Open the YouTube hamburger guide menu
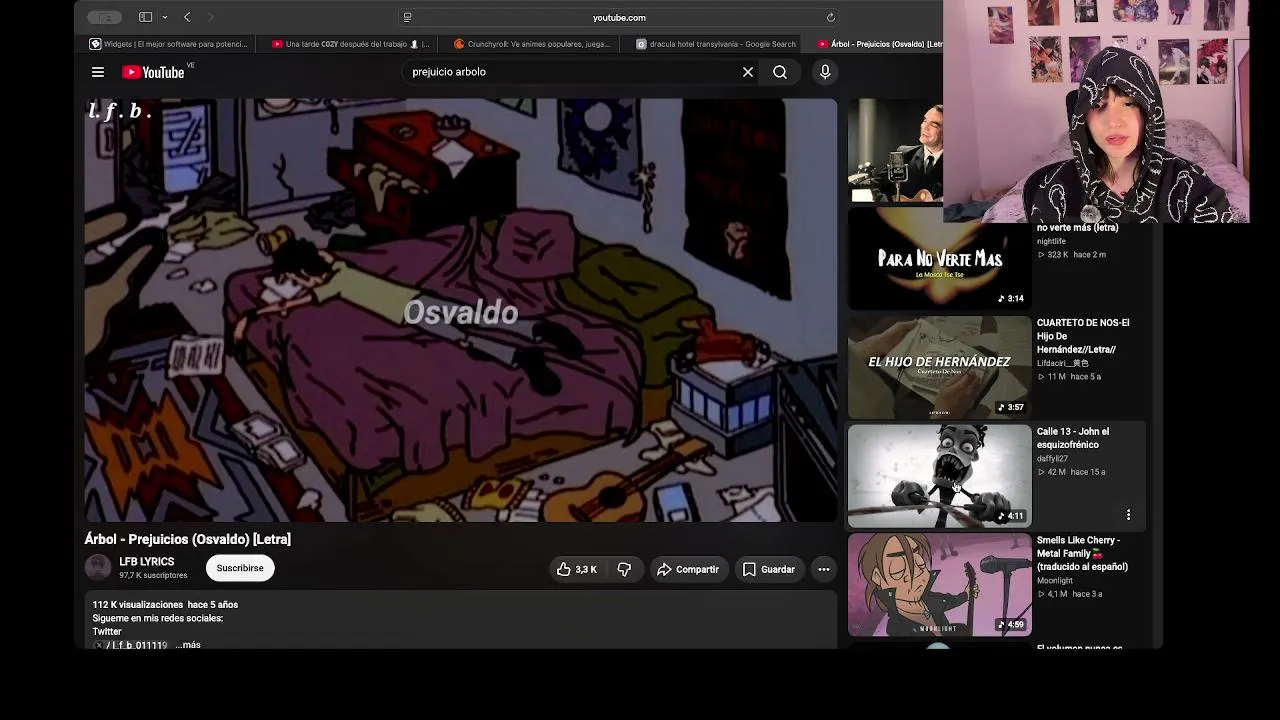The height and width of the screenshot is (720, 1280). pos(98,72)
